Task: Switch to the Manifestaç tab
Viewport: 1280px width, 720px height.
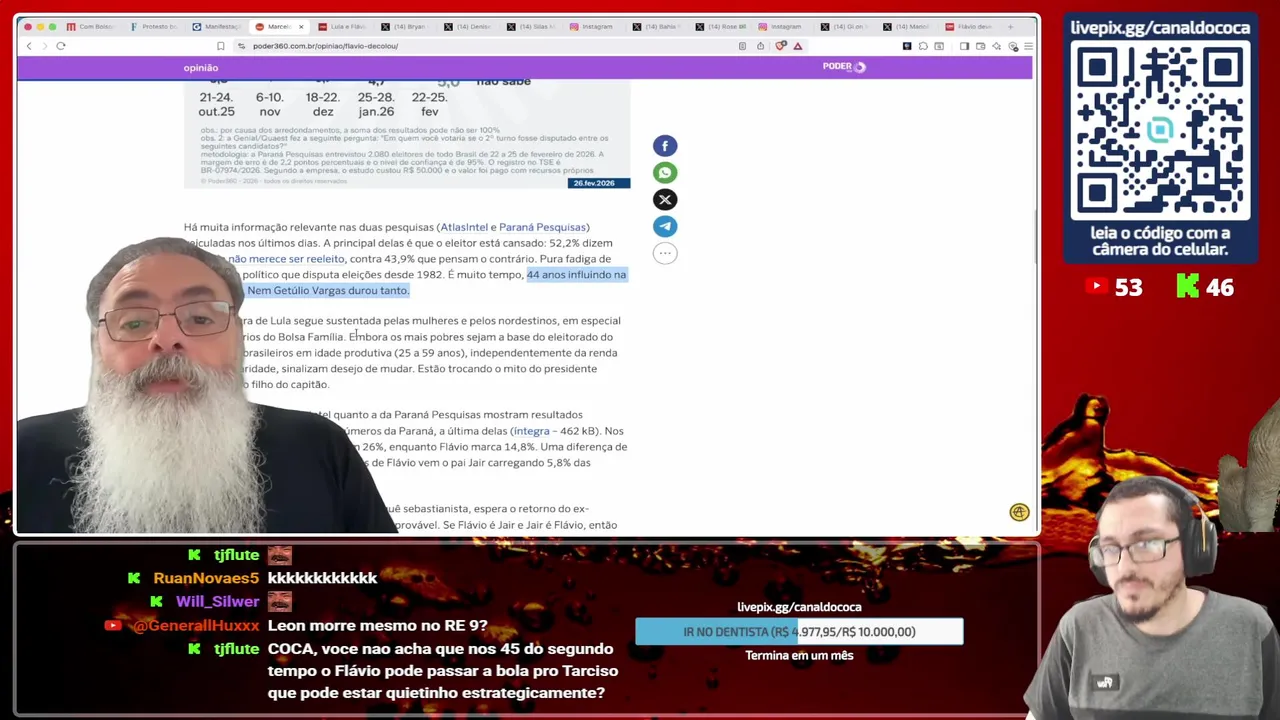Action: point(216,27)
